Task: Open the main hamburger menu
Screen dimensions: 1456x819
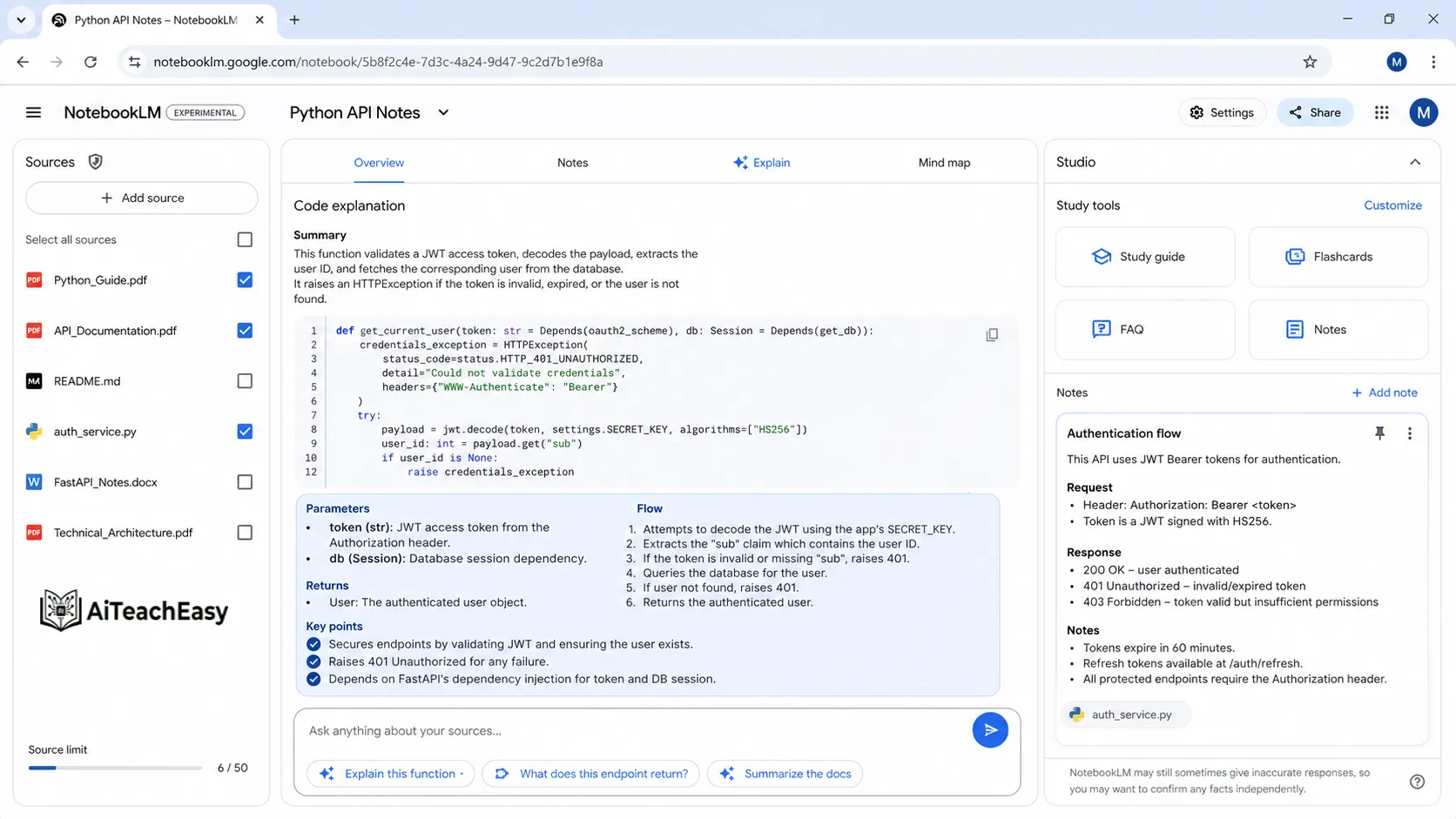Action: coord(33,112)
